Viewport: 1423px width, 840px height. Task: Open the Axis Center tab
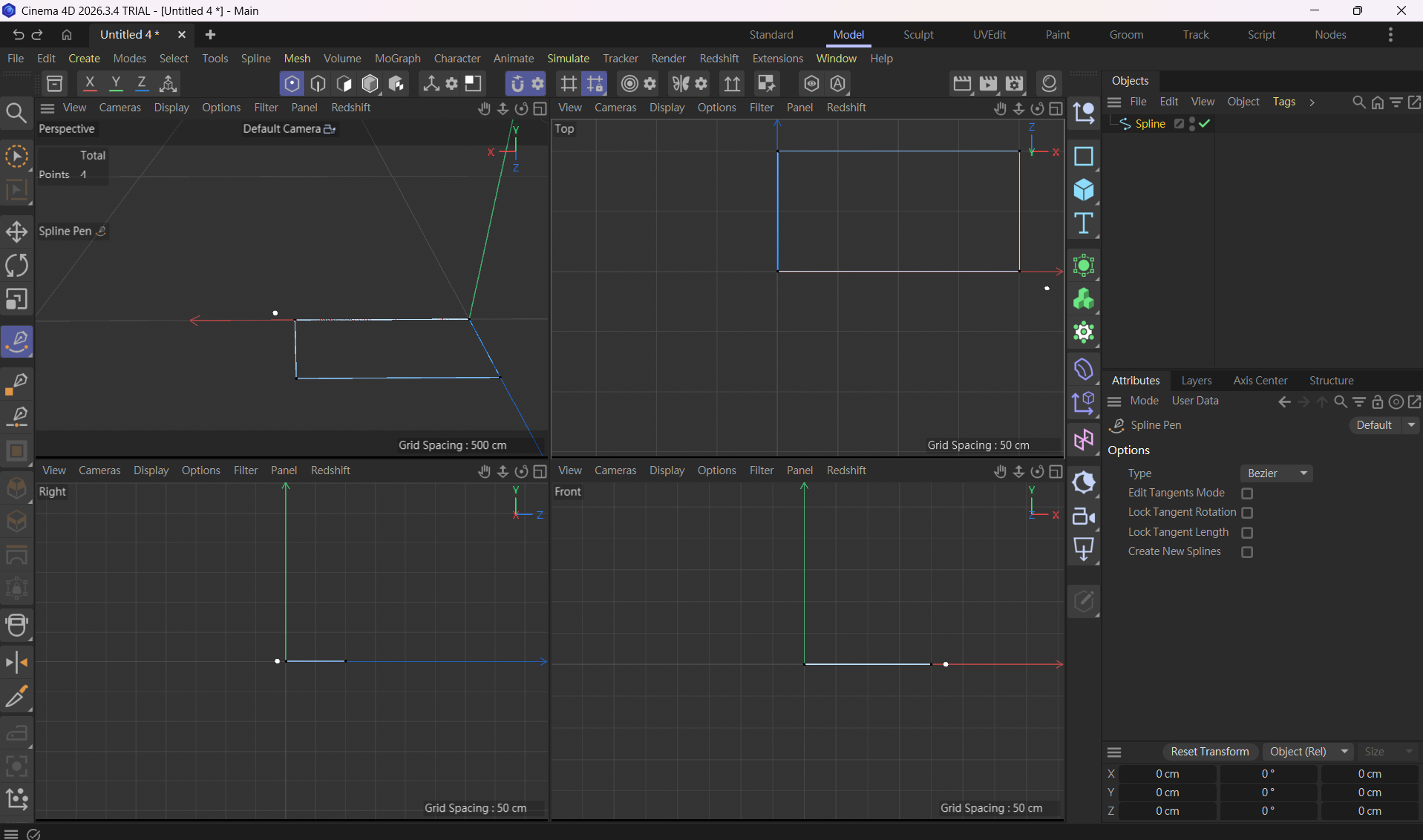click(x=1260, y=381)
